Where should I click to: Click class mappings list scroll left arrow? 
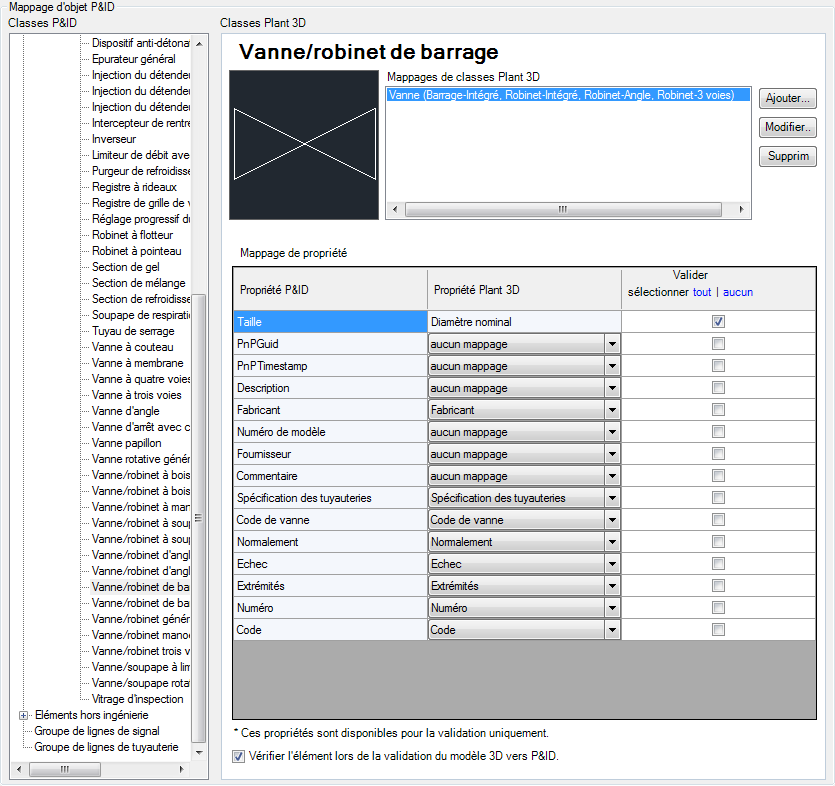point(395,209)
